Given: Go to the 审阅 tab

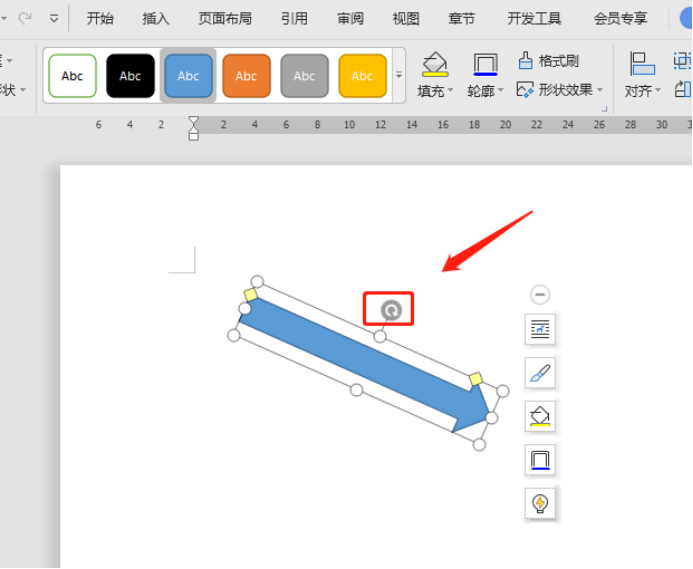Looking at the screenshot, I should pos(350,19).
